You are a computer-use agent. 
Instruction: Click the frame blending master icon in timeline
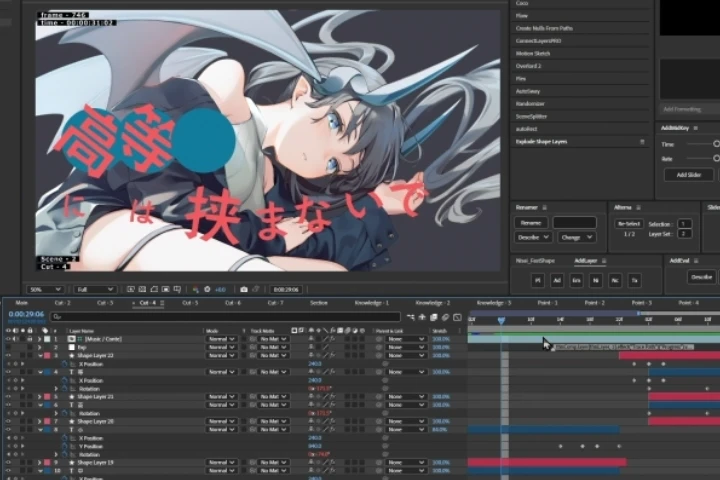(433, 317)
